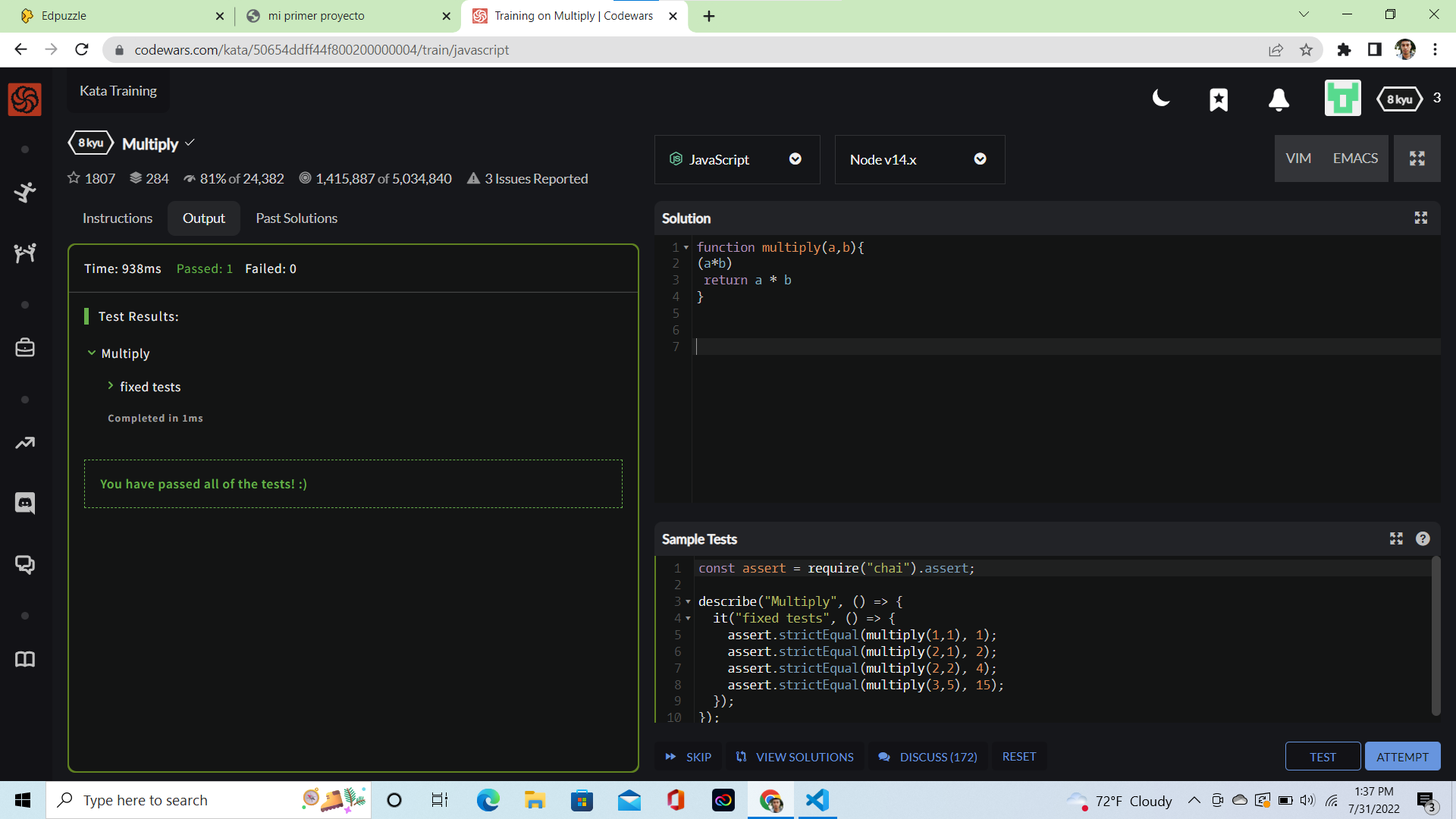Screen dimensions: 1456x819
Task: Click the ATTEMPT button
Action: tap(1402, 756)
